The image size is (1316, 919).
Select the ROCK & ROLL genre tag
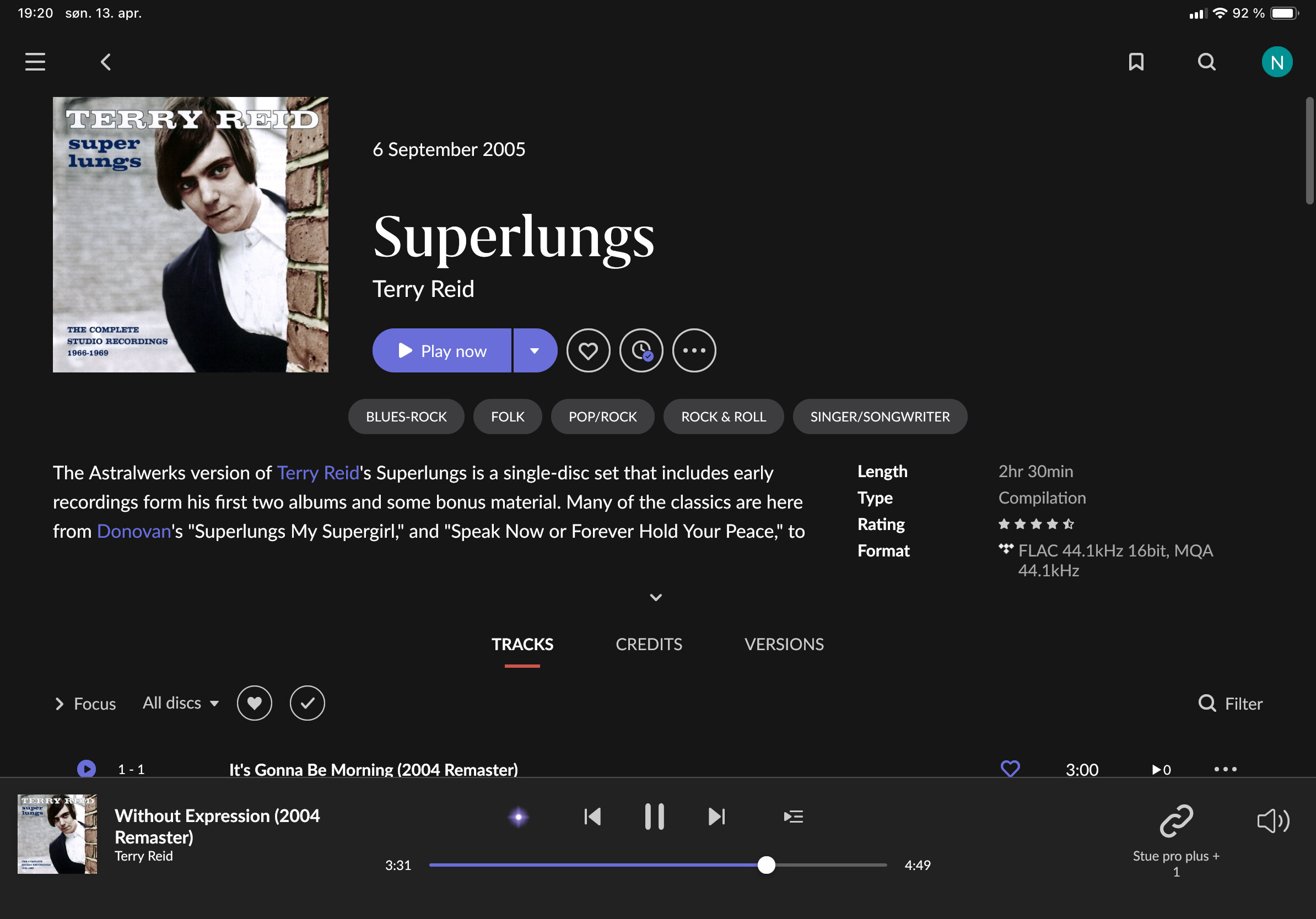click(724, 417)
